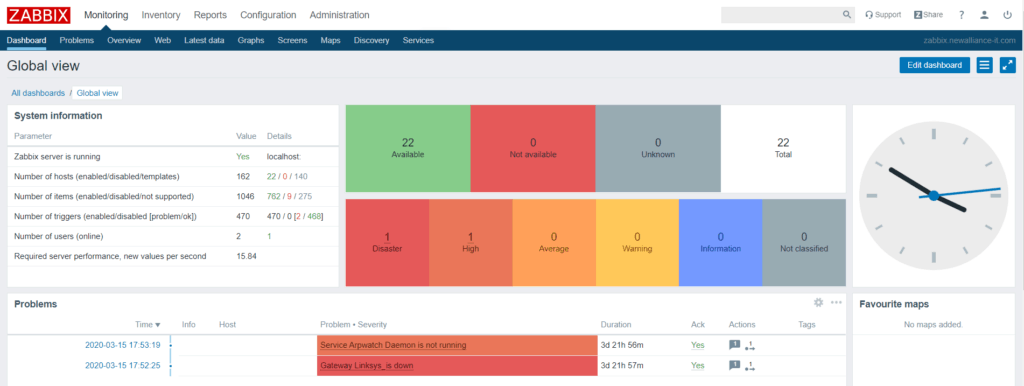Click the search magnifier icon
The image size is (1024, 386).
click(846, 14)
